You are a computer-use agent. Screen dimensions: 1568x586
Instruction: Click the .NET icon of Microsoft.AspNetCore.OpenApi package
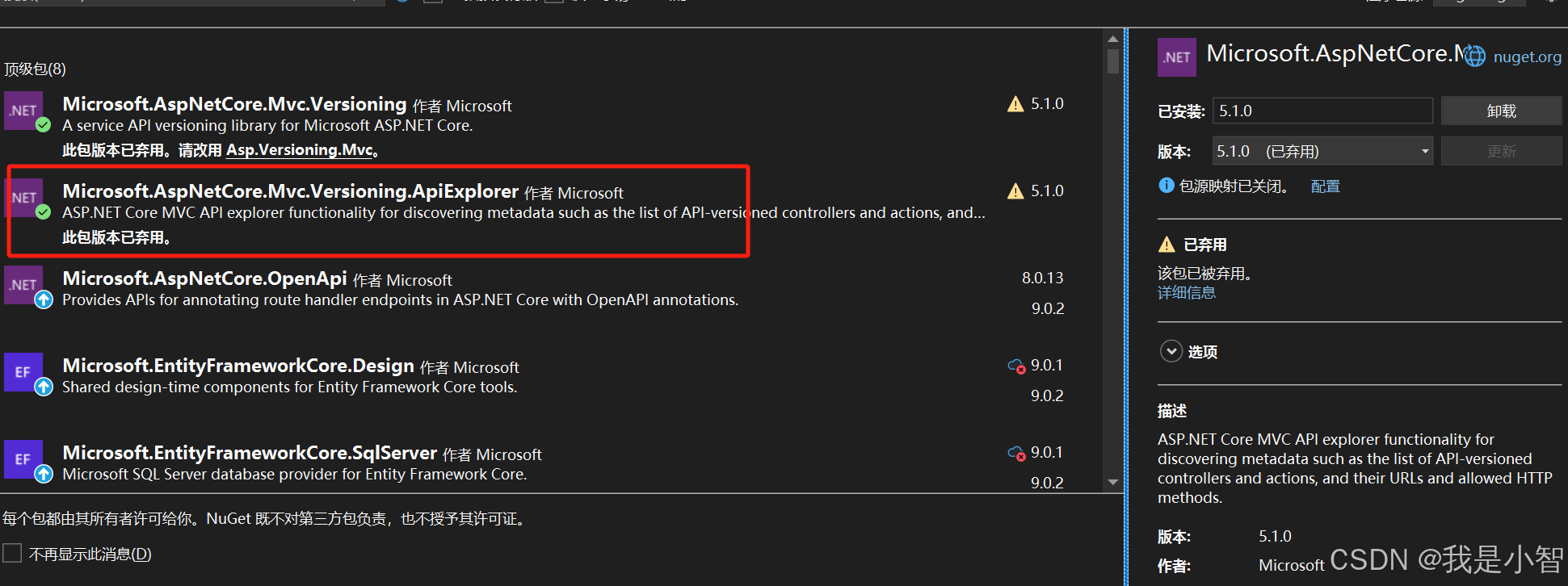pos(23,285)
